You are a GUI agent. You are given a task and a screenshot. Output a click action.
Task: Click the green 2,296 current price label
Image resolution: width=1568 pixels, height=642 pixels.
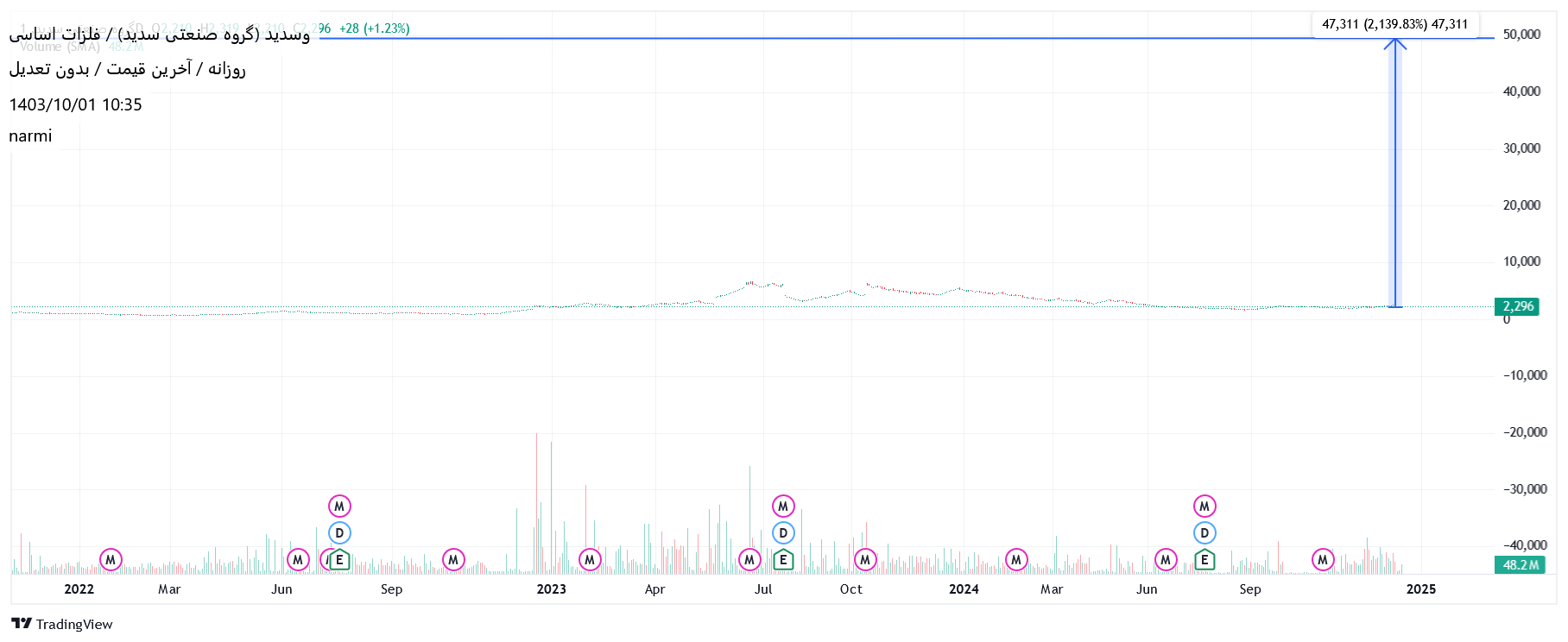click(1517, 306)
